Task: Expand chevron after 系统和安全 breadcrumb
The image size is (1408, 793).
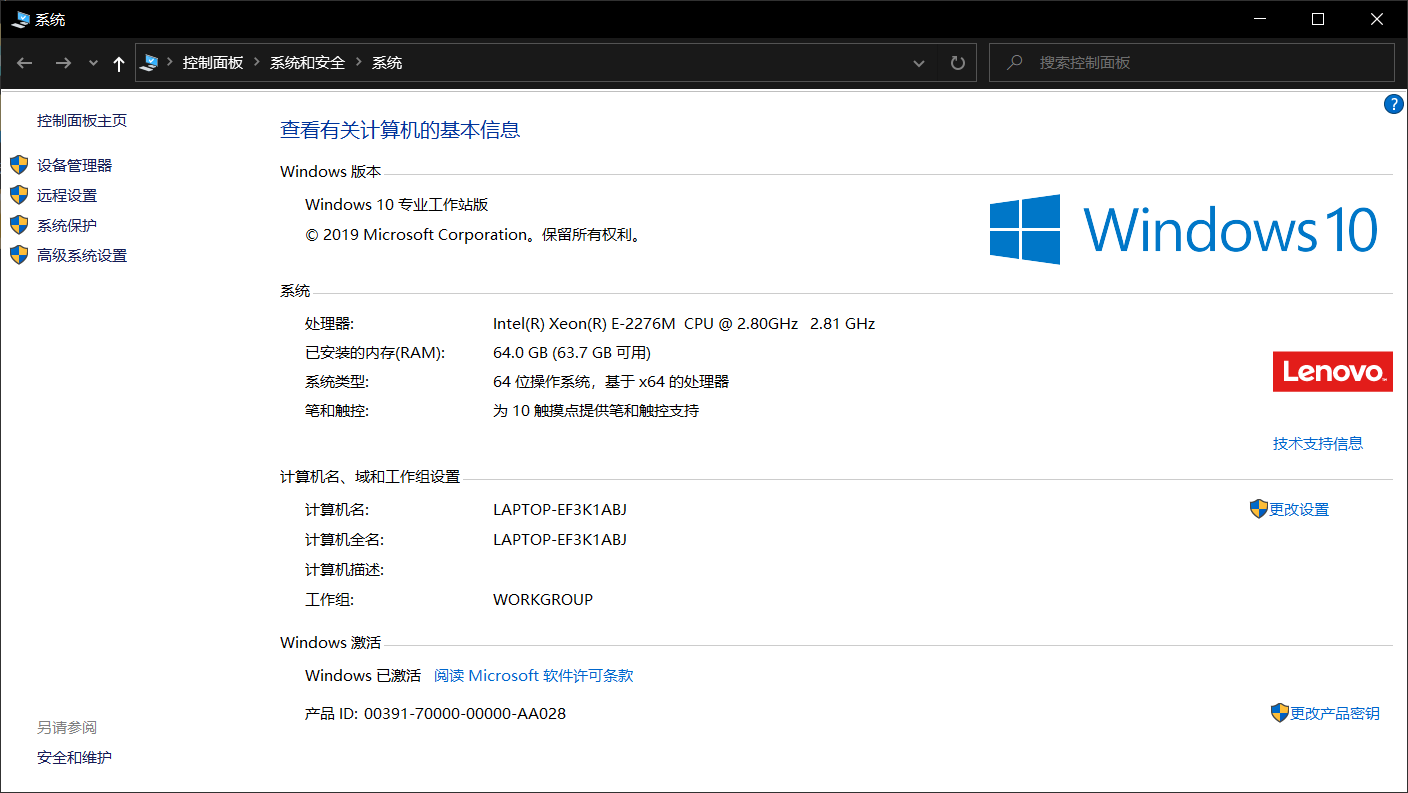Action: pyautogui.click(x=359, y=63)
